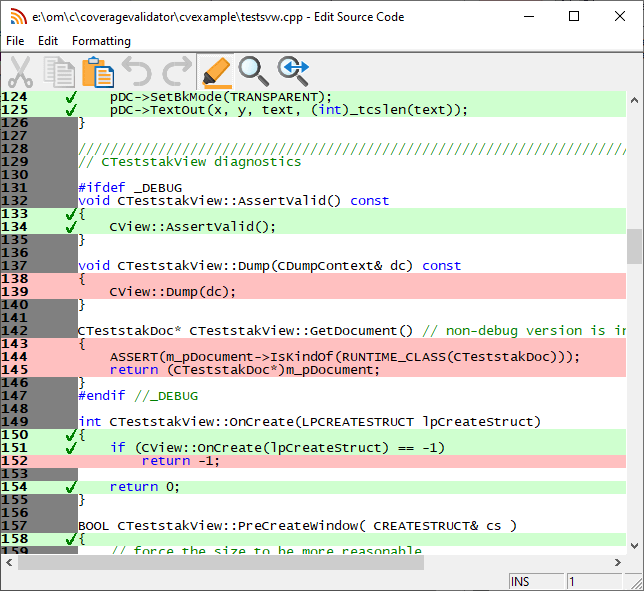644x591 pixels.
Task: Maximize the Edit Source Code window
Action: 574,16
